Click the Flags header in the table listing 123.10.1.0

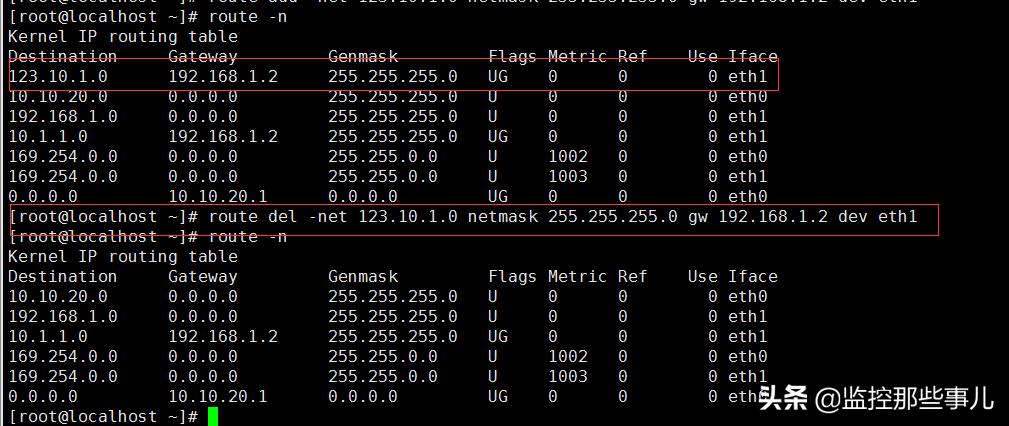[512, 57]
